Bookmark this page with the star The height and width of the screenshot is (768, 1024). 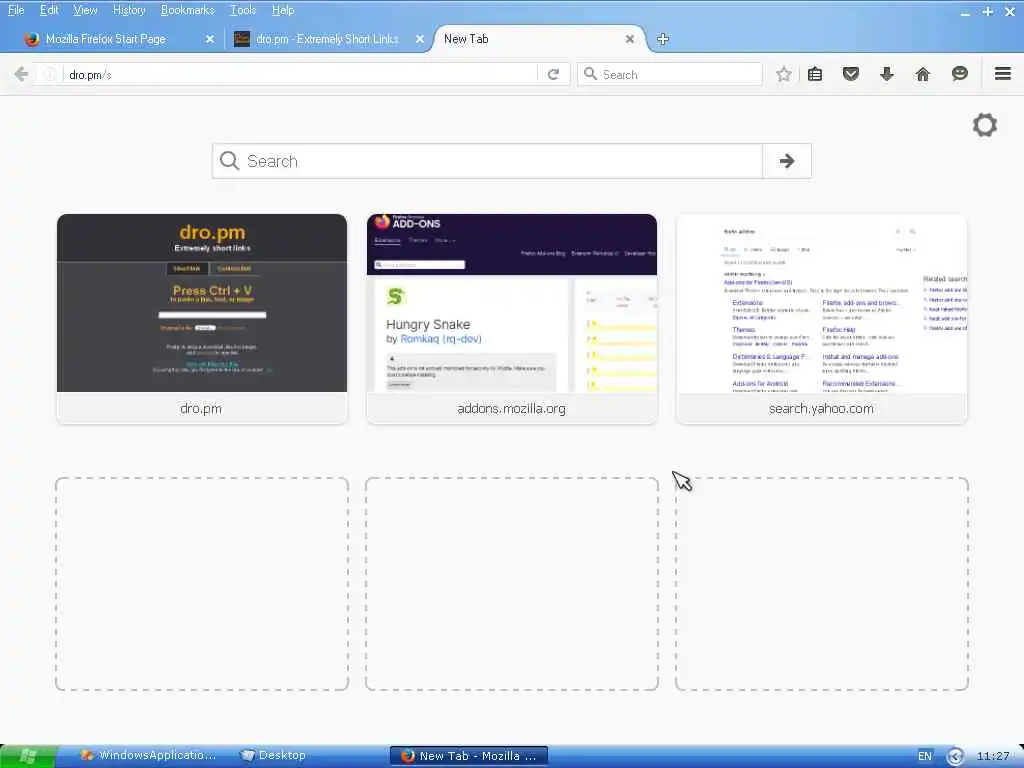click(x=784, y=74)
